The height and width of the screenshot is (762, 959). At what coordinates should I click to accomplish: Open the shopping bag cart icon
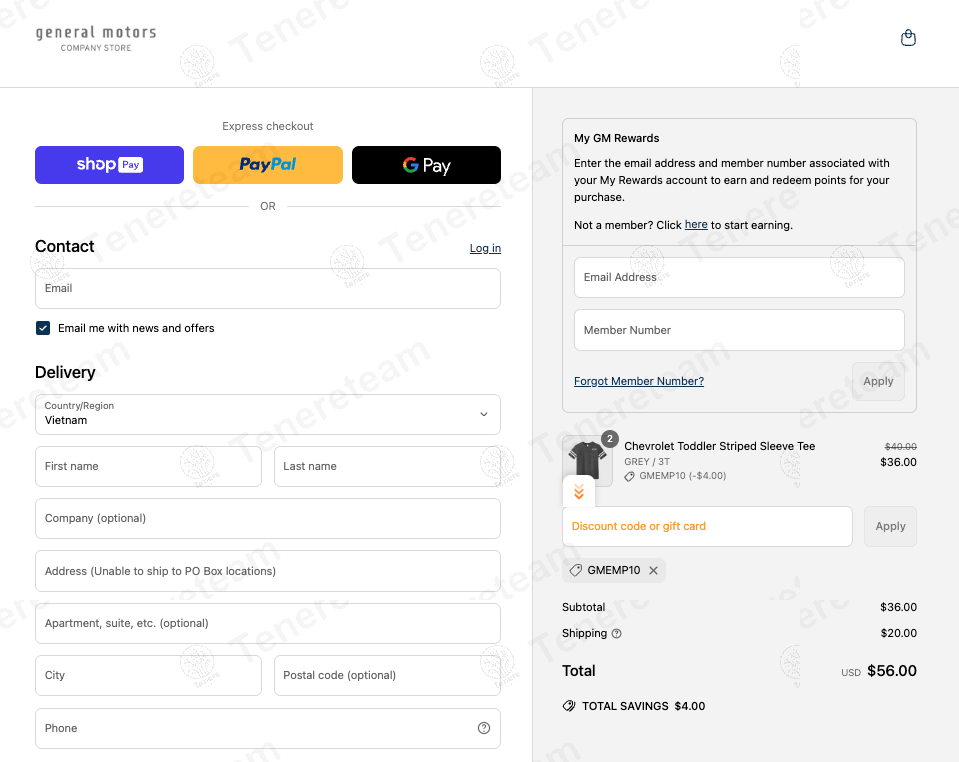pyautogui.click(x=908, y=37)
